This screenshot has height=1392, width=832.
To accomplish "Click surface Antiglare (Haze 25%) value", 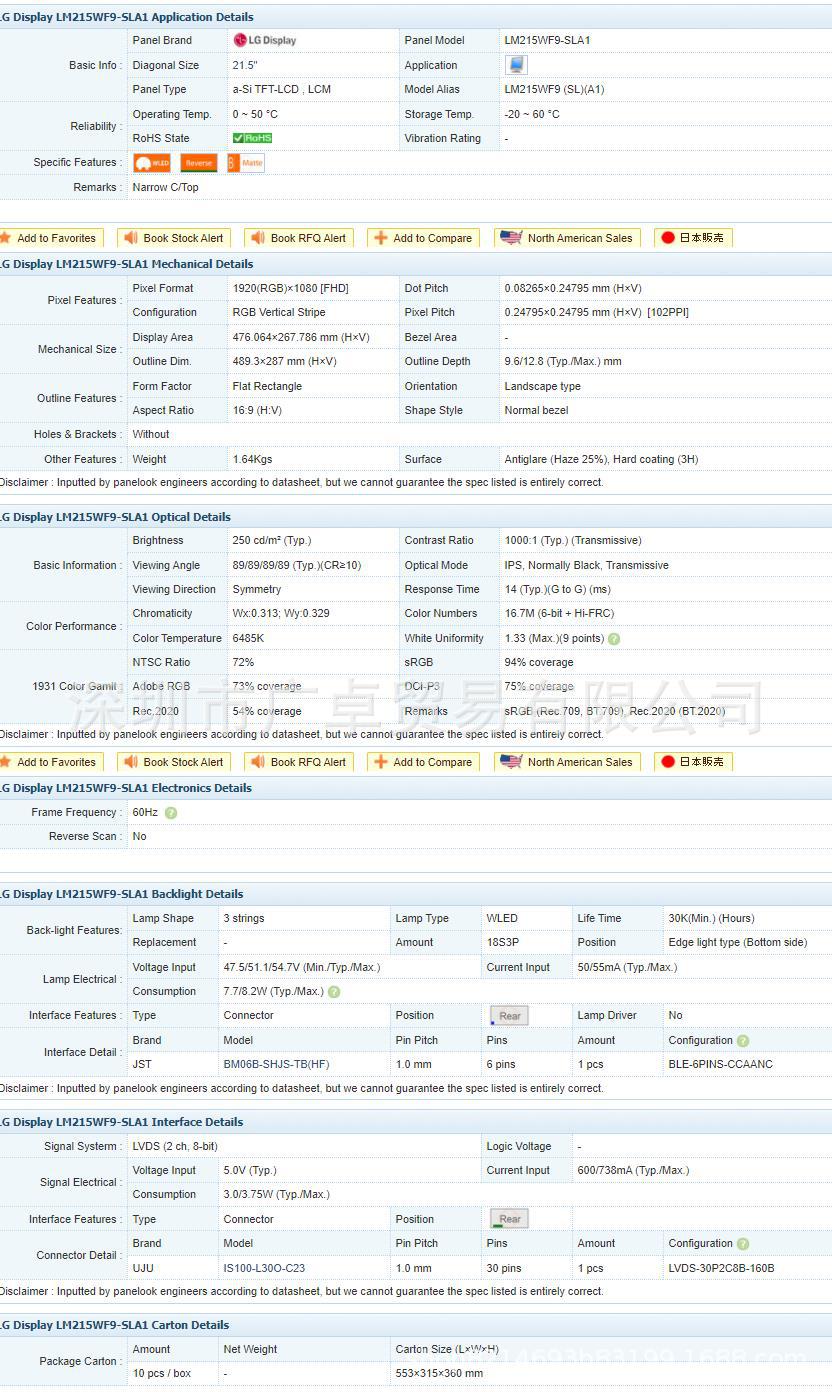I will [x=601, y=459].
